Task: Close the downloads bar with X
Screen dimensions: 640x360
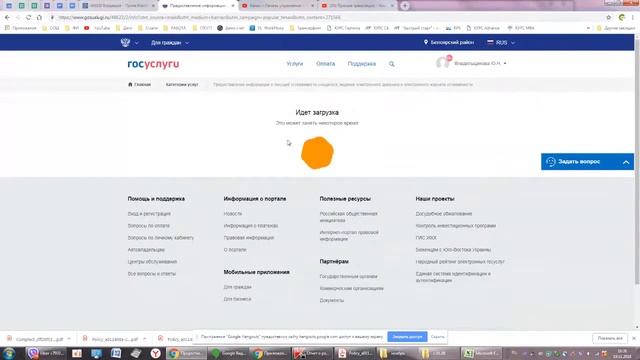Action: 634,338
